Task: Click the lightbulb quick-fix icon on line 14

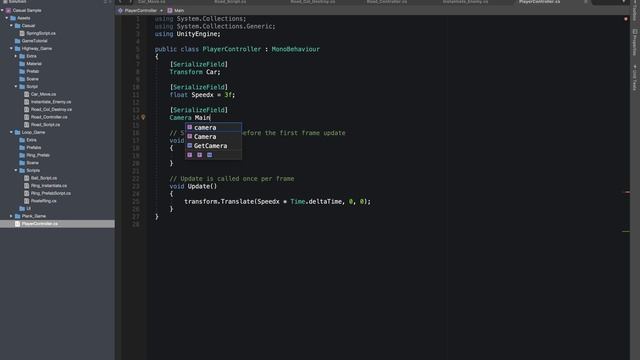Action: point(143,118)
